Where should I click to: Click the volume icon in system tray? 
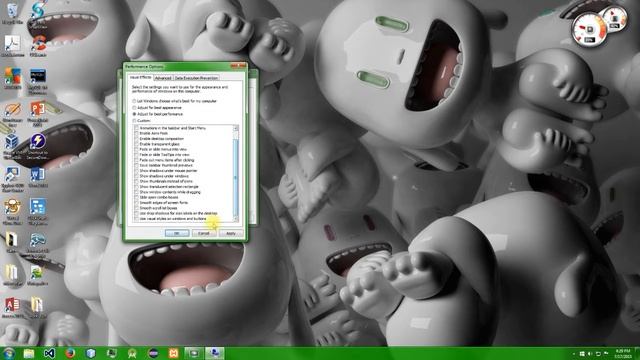tap(590, 353)
